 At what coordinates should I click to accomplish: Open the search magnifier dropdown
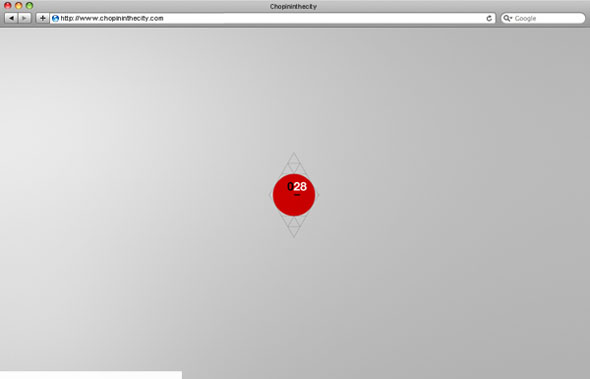[508, 18]
